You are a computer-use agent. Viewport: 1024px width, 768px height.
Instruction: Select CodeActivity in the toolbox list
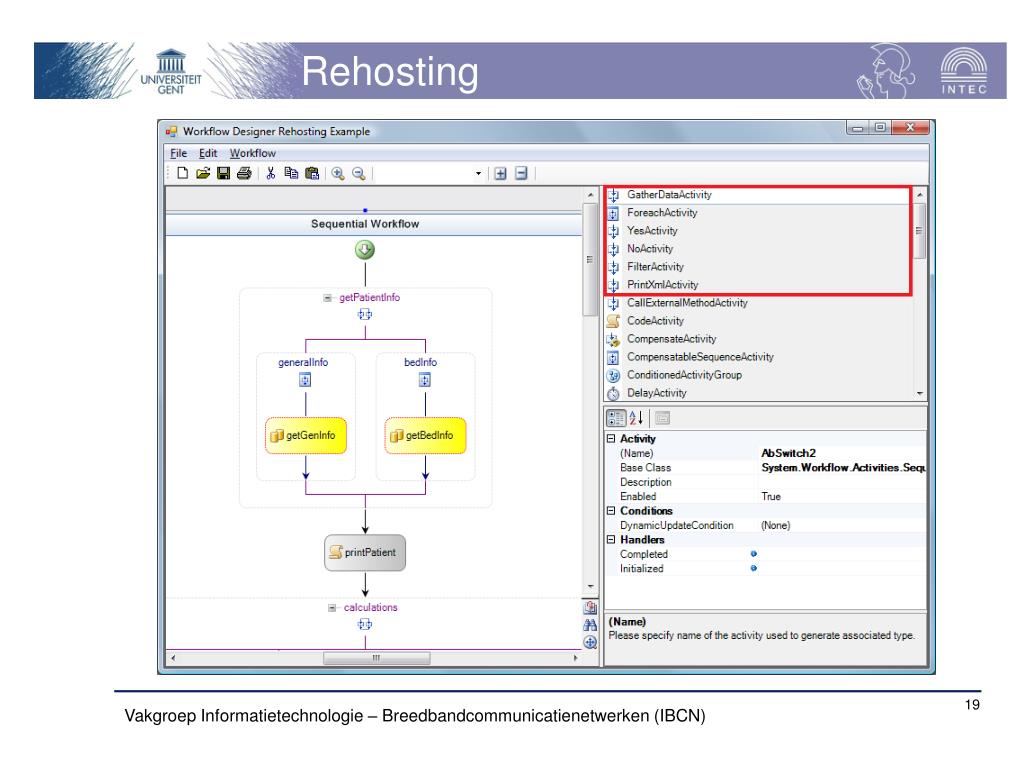pyautogui.click(x=655, y=321)
